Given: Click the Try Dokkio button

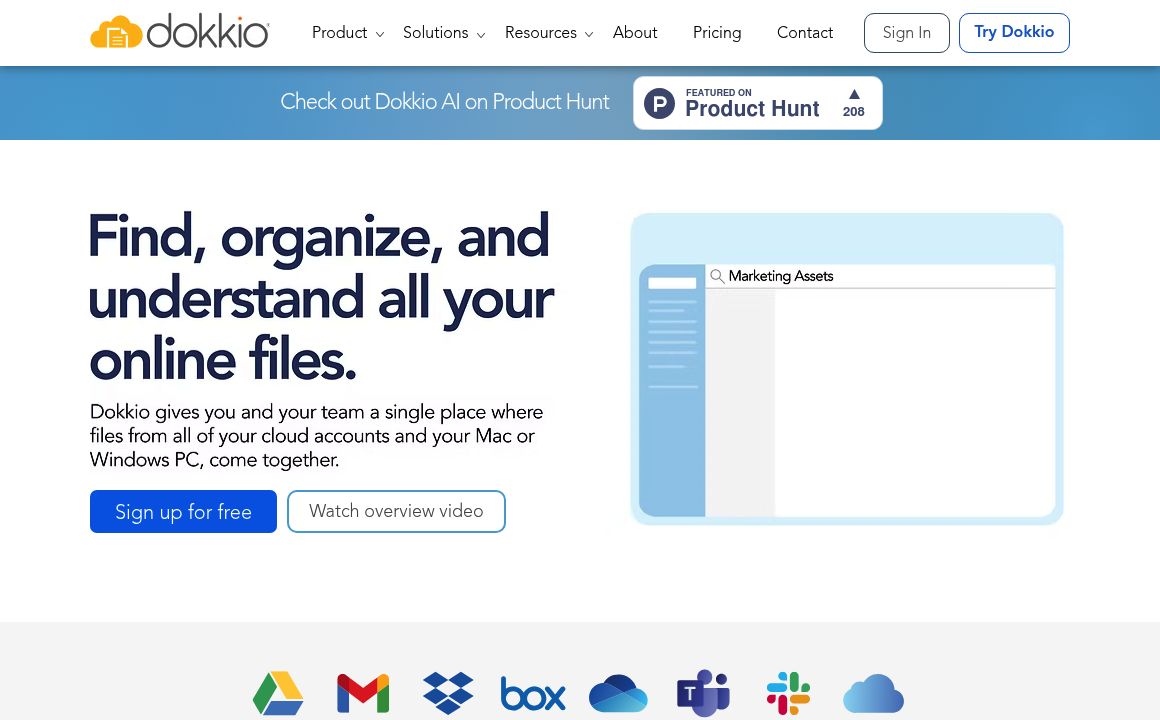Looking at the screenshot, I should pyautogui.click(x=1014, y=32).
